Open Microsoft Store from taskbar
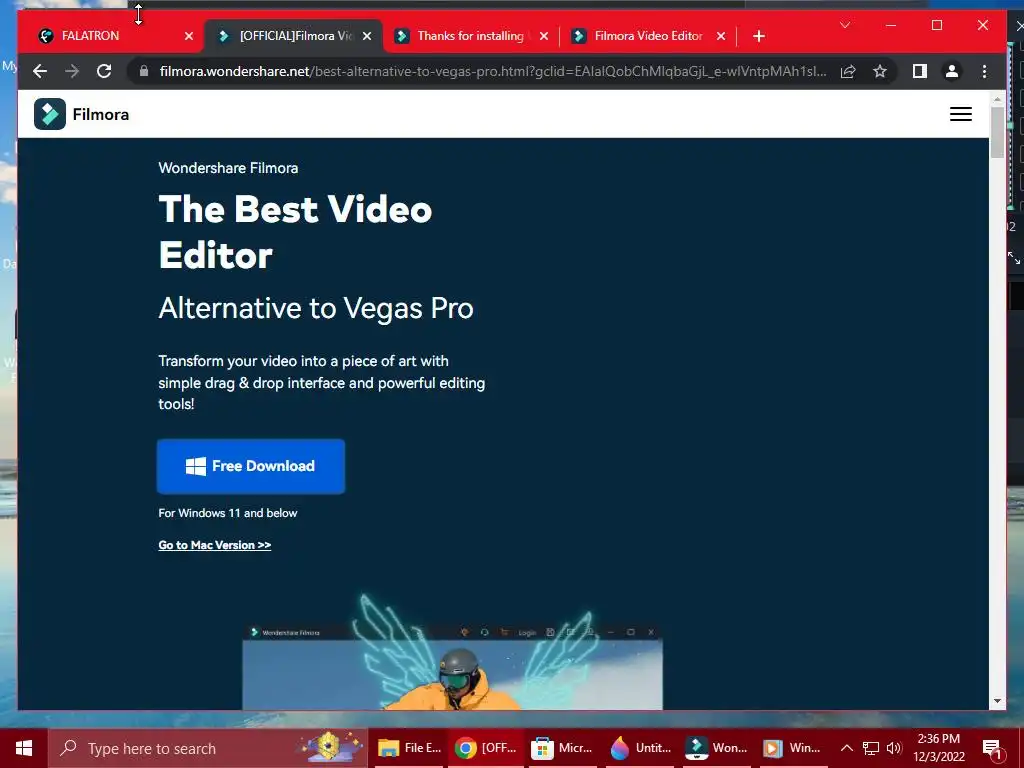This screenshot has width=1024, height=768. click(562, 748)
